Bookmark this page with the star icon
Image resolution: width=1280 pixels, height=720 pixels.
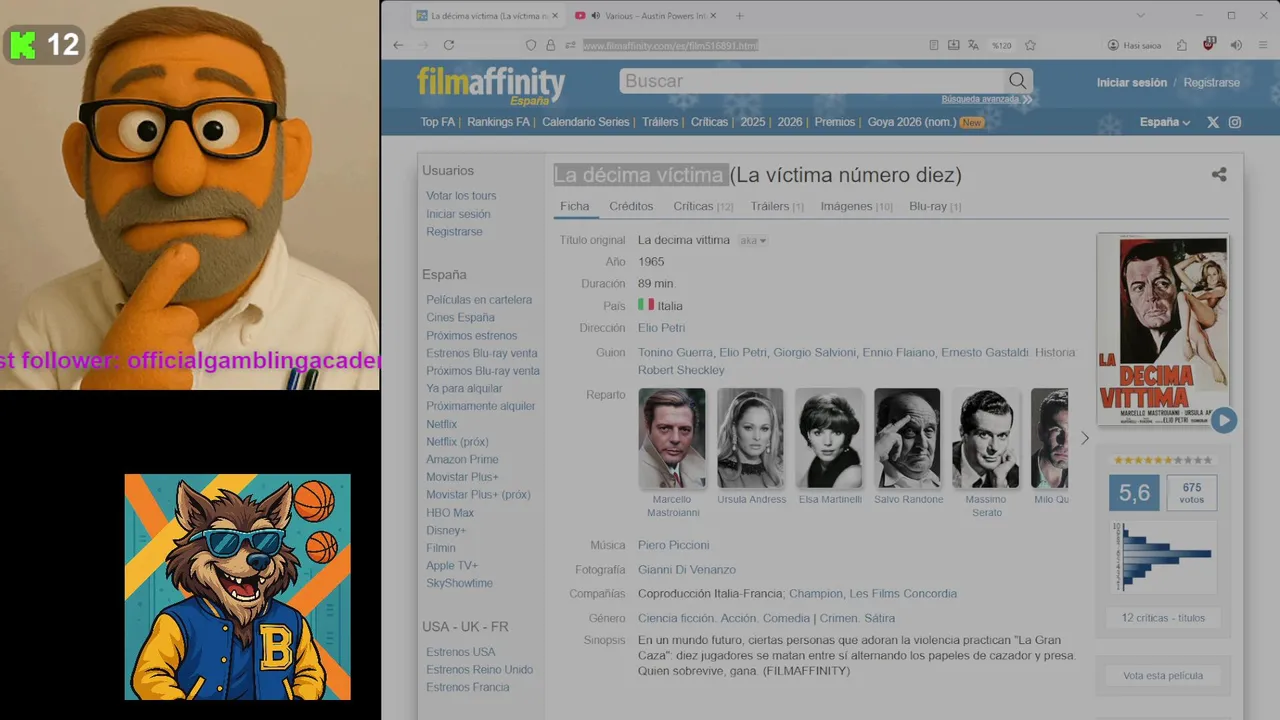[1030, 45]
